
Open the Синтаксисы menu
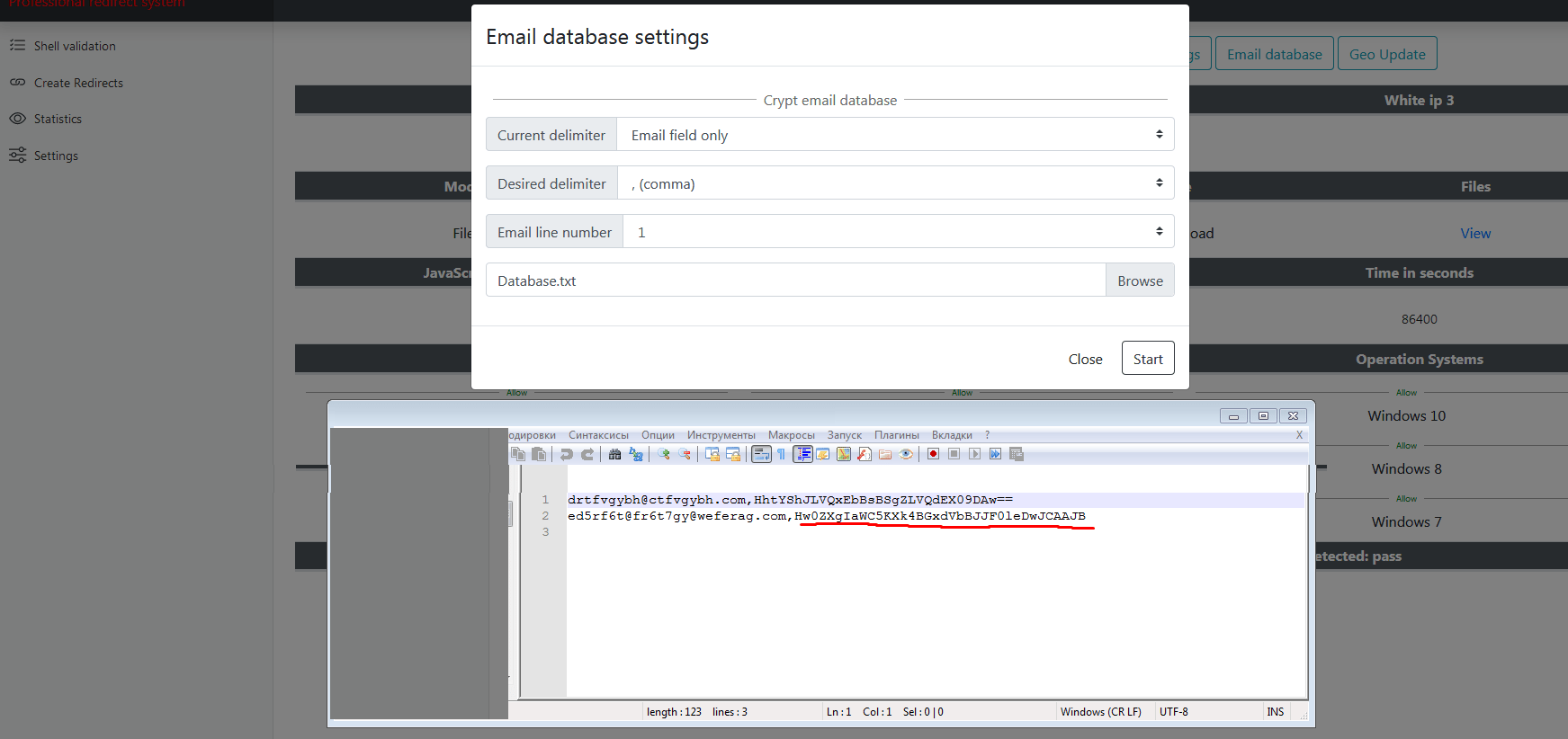(x=598, y=435)
